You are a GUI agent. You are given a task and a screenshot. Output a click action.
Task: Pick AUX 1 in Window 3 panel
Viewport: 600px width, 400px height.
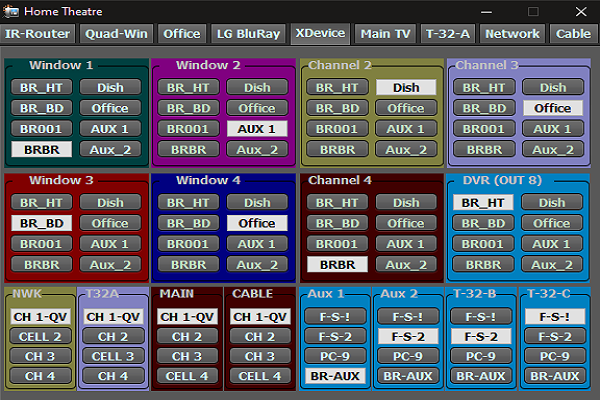click(110, 244)
